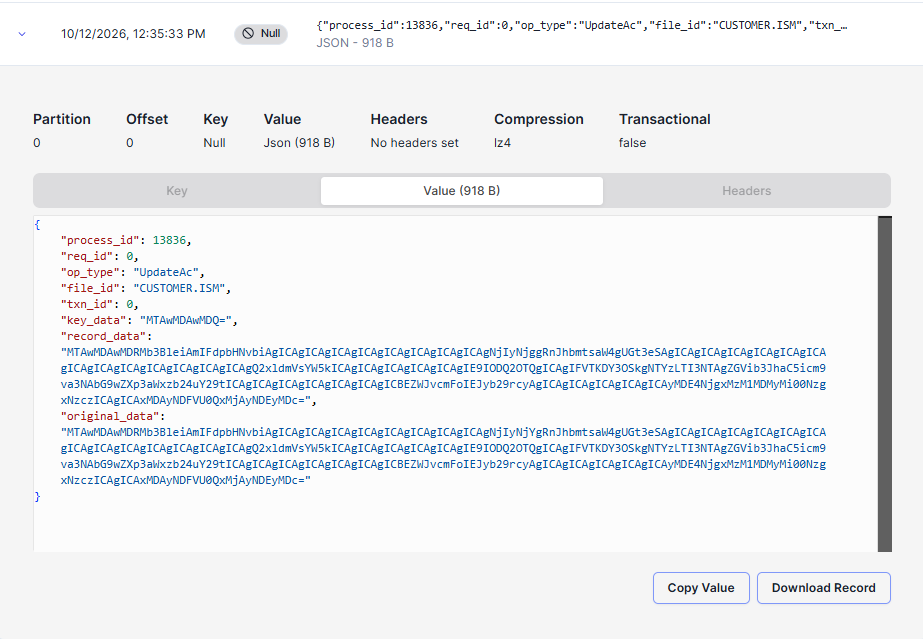Click the lz4 compression value
The image size is (923, 639).
point(503,142)
